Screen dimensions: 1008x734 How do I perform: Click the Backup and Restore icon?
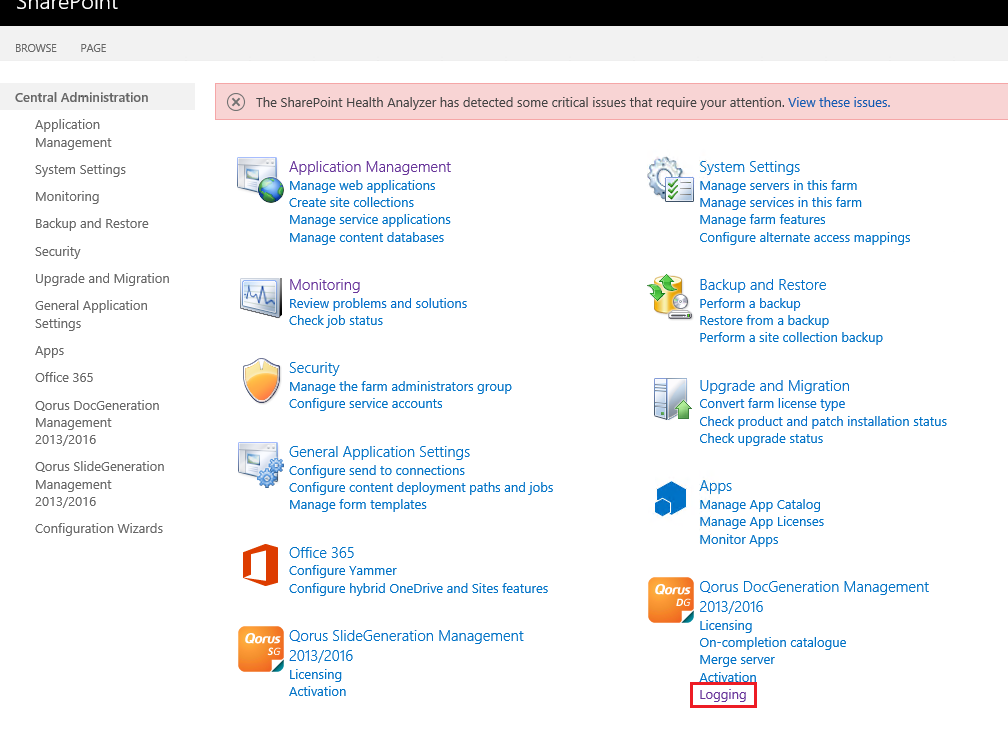(670, 296)
